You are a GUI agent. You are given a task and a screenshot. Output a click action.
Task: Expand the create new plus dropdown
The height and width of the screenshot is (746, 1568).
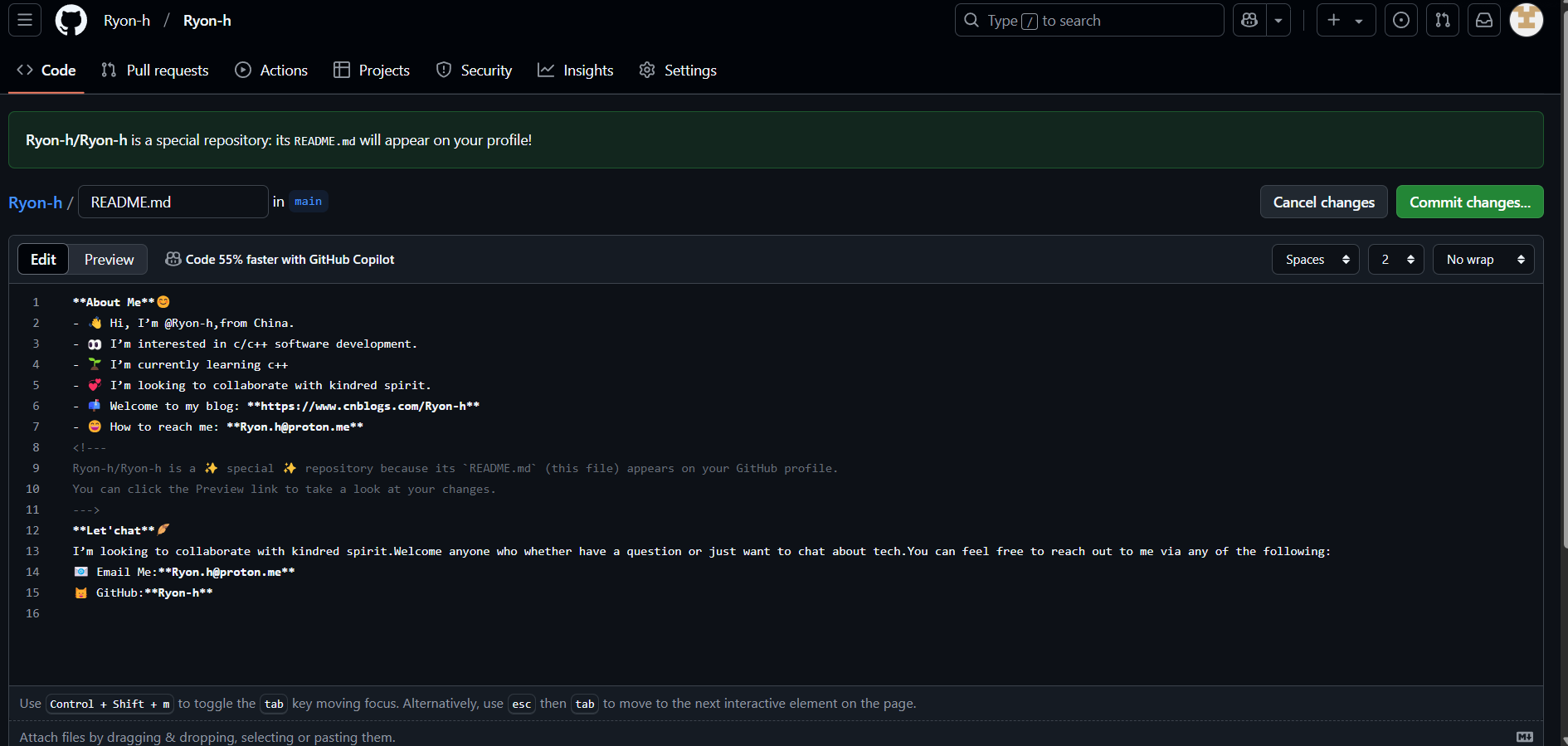pos(1346,20)
